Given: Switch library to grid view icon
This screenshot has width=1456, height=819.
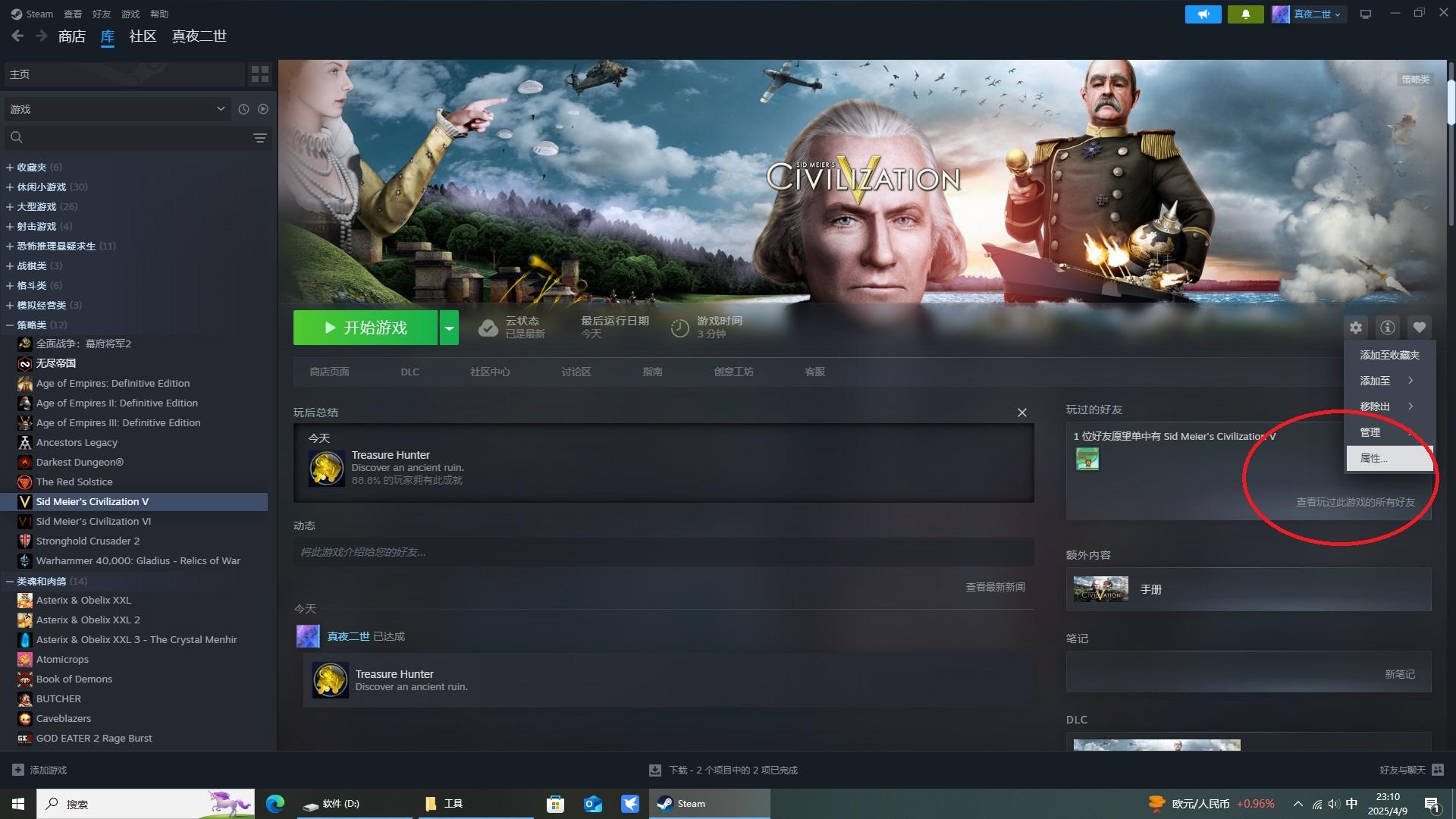Looking at the screenshot, I should pyautogui.click(x=259, y=74).
